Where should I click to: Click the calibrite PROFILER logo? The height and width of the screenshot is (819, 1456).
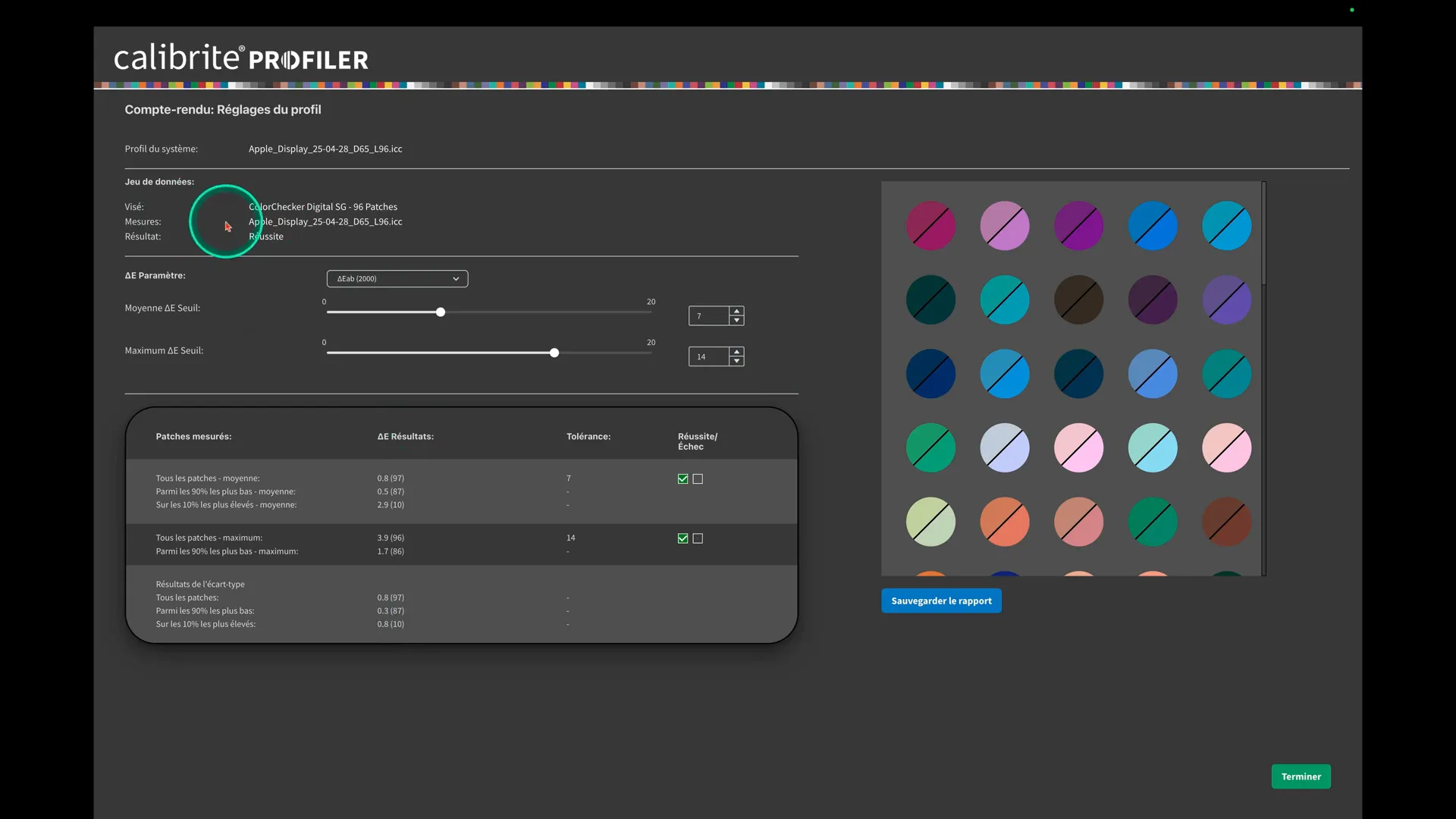click(x=241, y=58)
